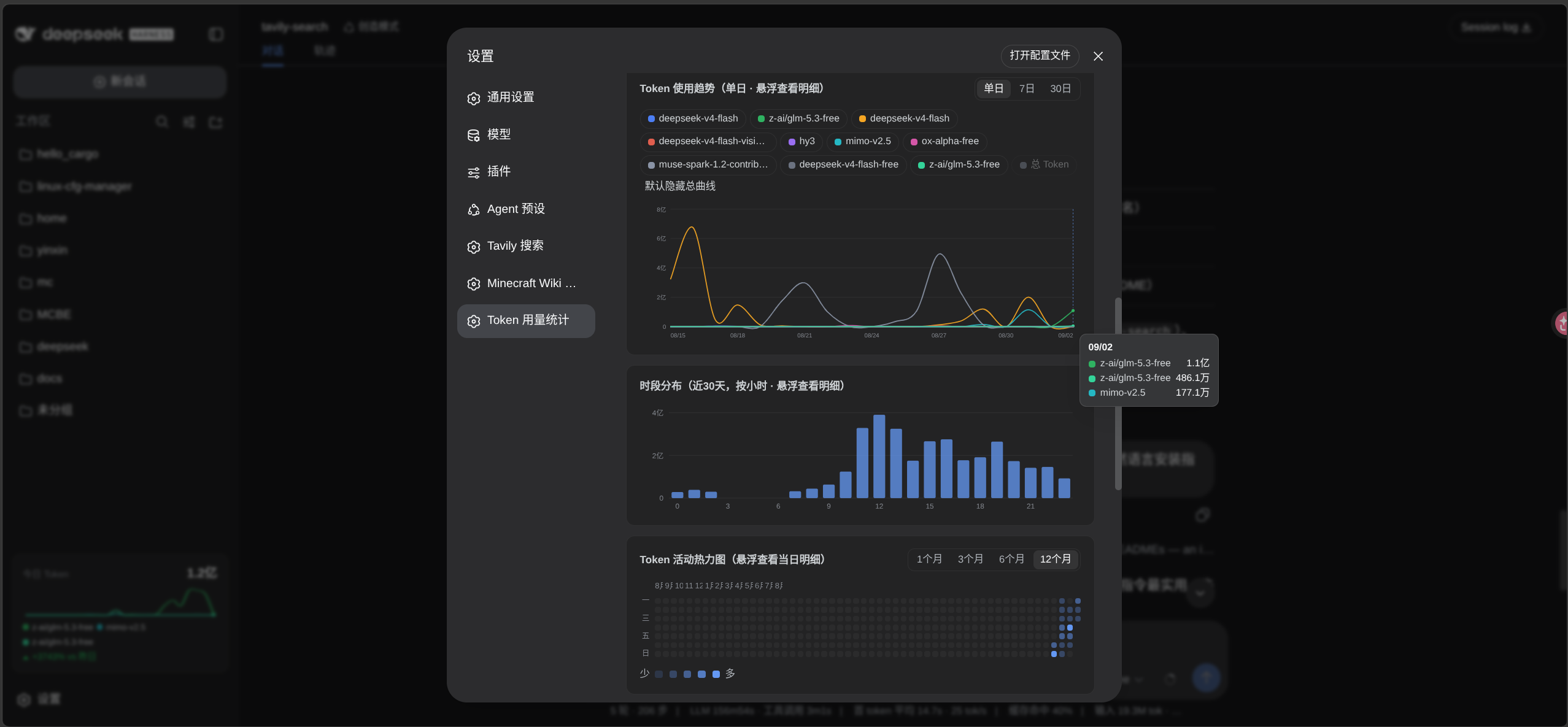This screenshot has width=1568, height=727.
Task: Open the Tavily 搜索 settings section
Action: [x=526, y=246]
